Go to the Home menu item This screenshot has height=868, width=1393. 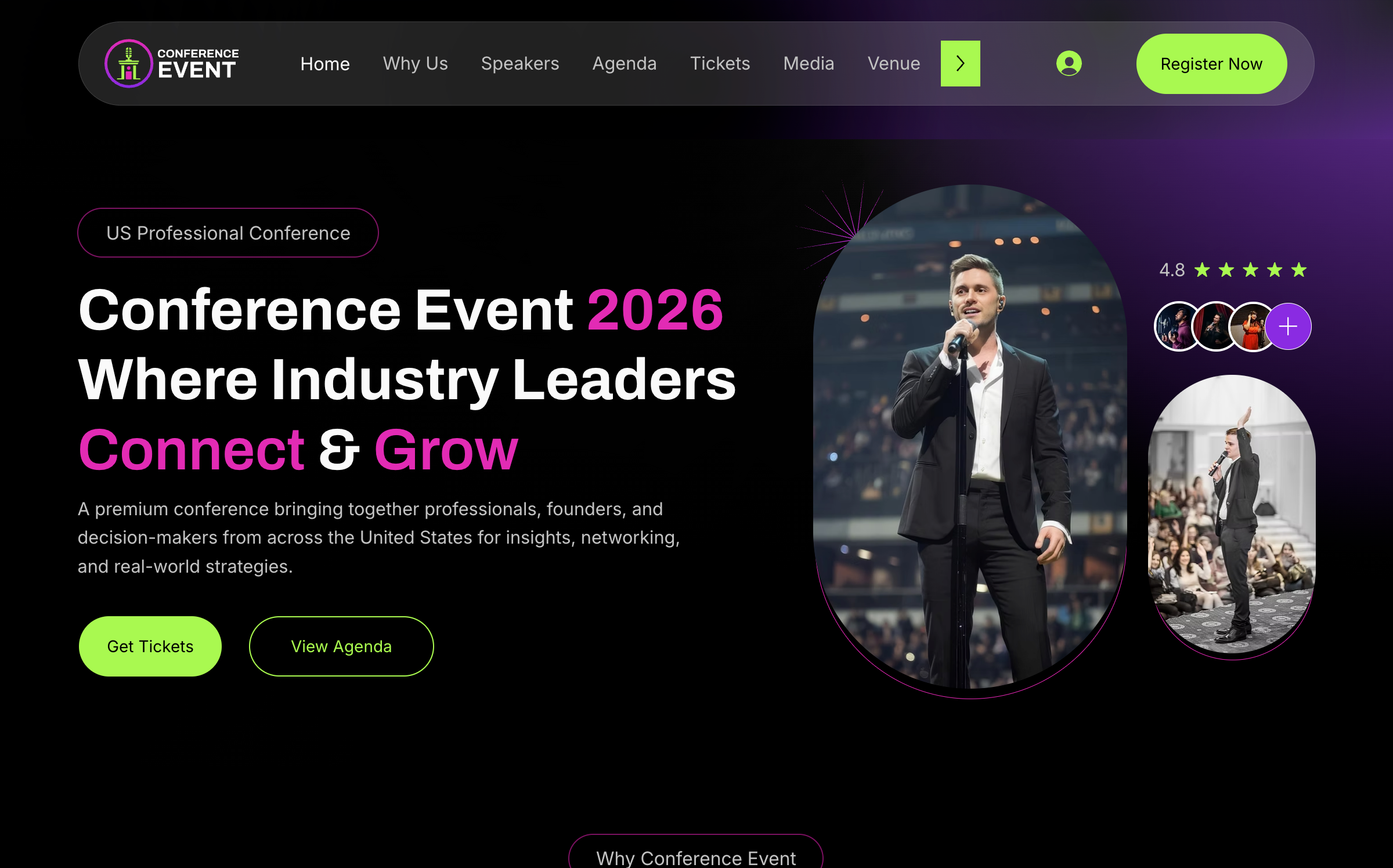click(x=325, y=64)
